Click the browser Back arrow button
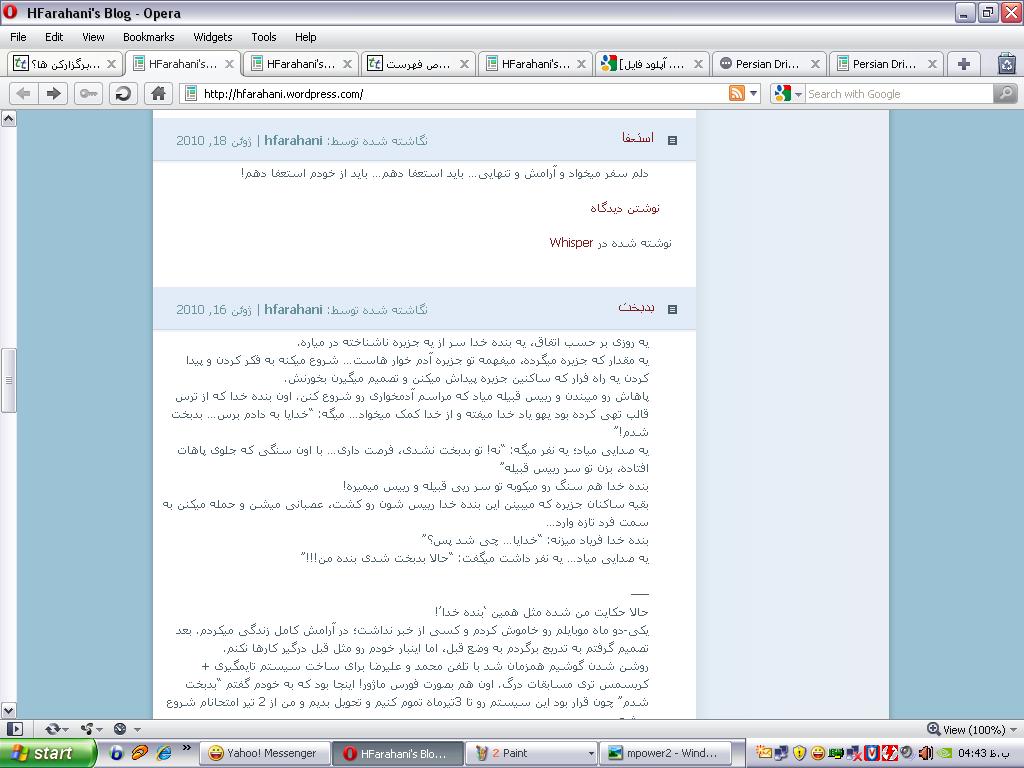The height and width of the screenshot is (768, 1024). (x=23, y=93)
